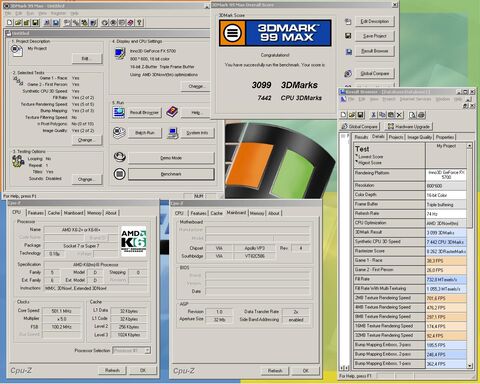Image resolution: width=480 pixels, height=384 pixels.
Task: Switch to the Image Quality tab
Action: coord(419,137)
